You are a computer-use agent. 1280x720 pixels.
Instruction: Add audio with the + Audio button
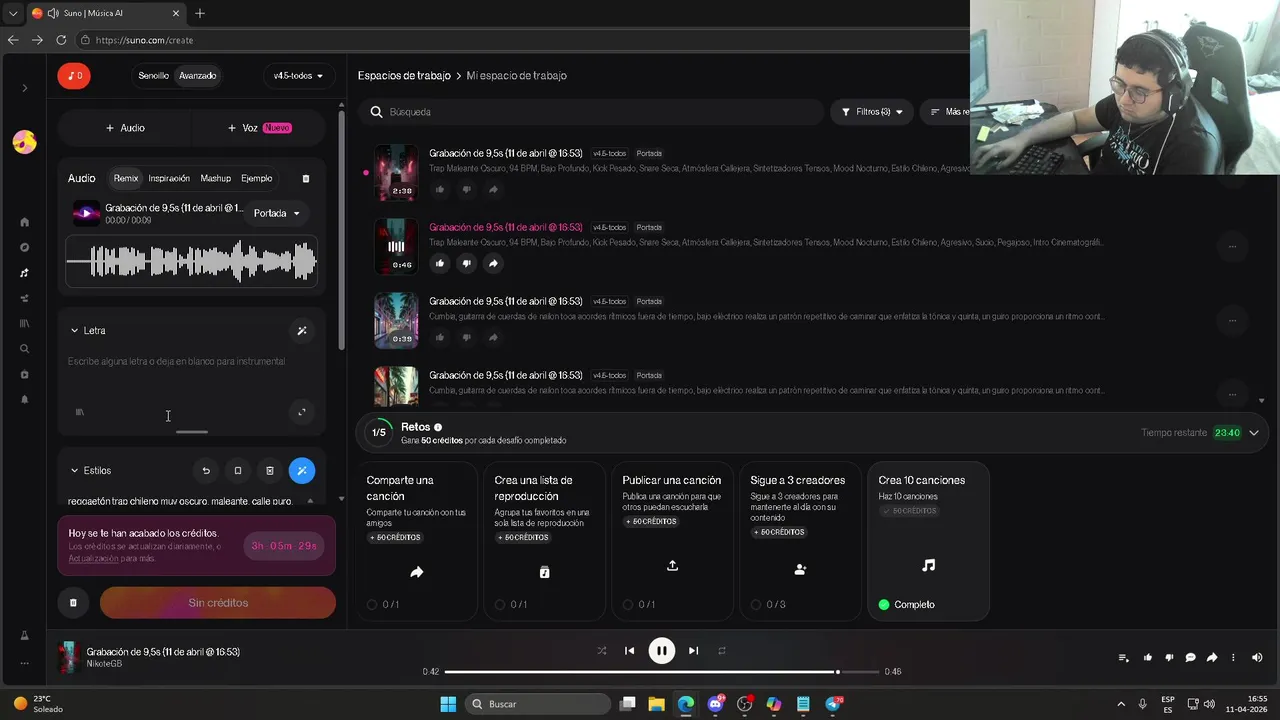(x=125, y=128)
